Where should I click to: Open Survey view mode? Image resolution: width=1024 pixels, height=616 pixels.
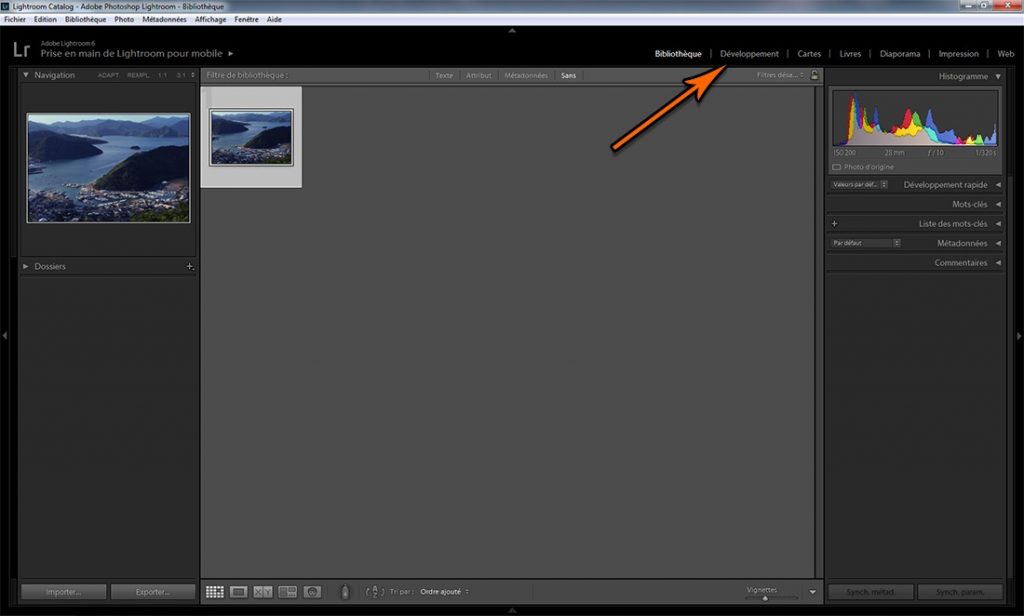pos(288,592)
